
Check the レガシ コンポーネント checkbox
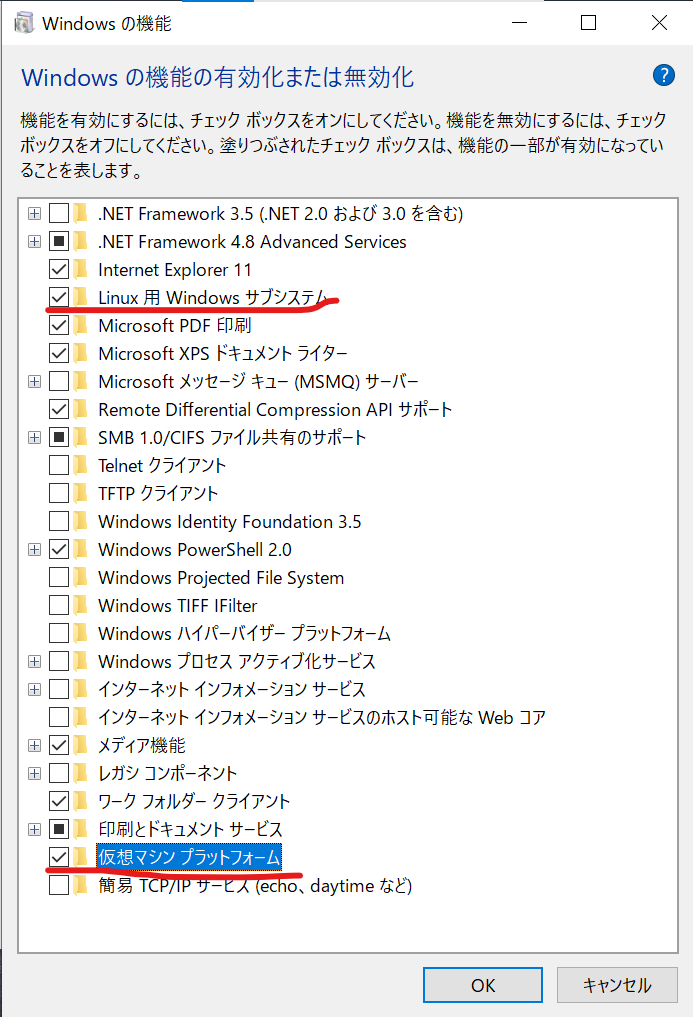[59, 773]
